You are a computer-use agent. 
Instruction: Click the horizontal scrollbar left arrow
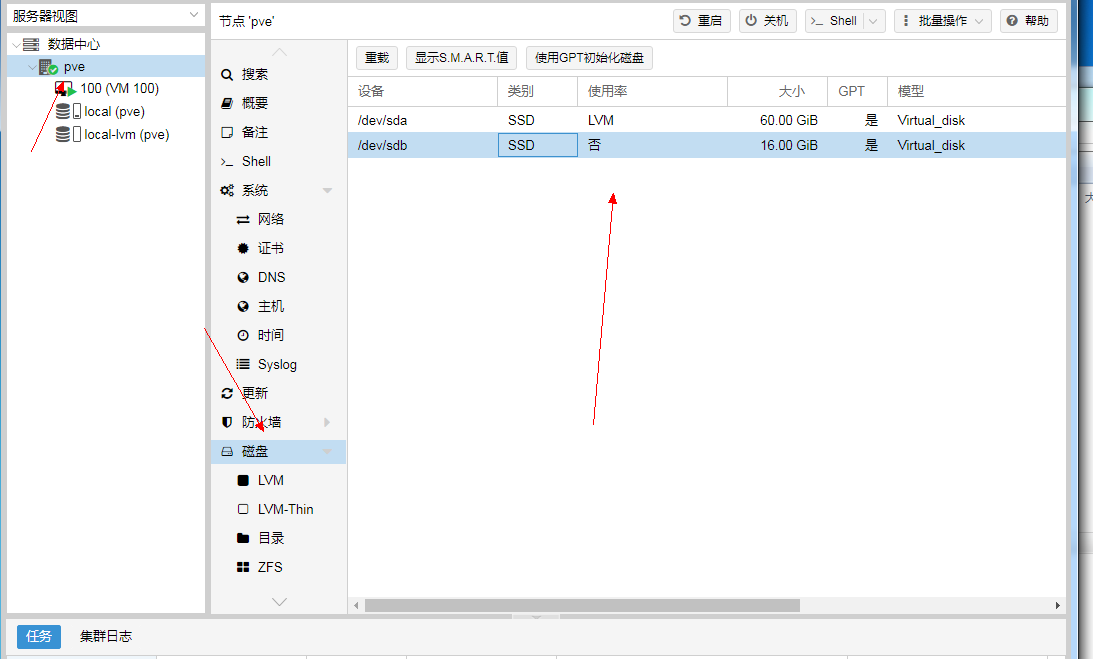356,605
